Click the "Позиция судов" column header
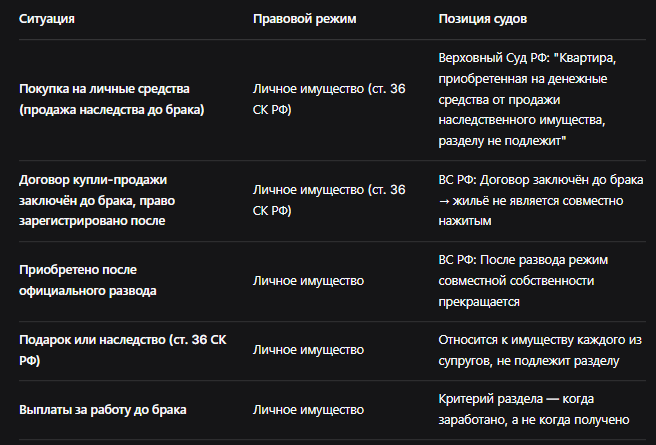Image resolution: width=656 pixels, height=445 pixels. tap(483, 19)
